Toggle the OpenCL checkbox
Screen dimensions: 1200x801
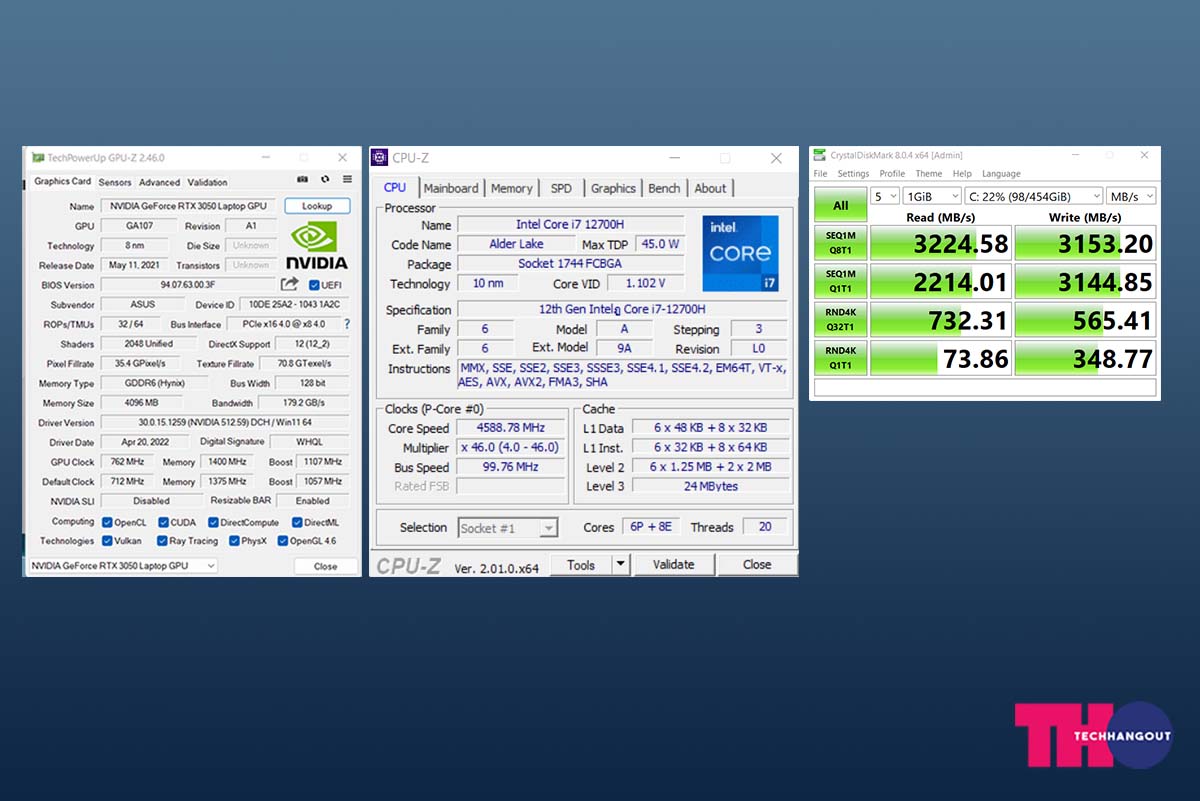pyautogui.click(x=106, y=522)
